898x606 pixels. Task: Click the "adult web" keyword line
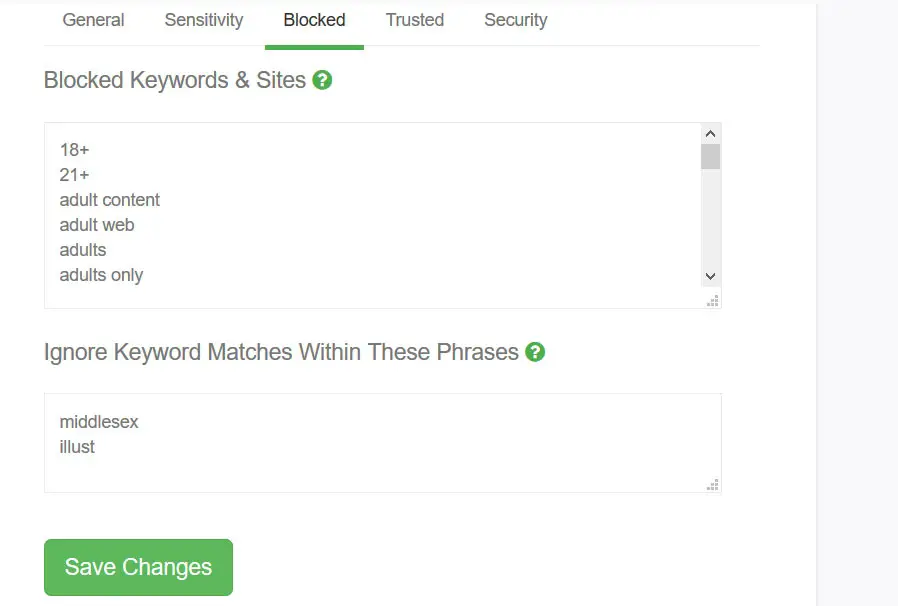(97, 225)
